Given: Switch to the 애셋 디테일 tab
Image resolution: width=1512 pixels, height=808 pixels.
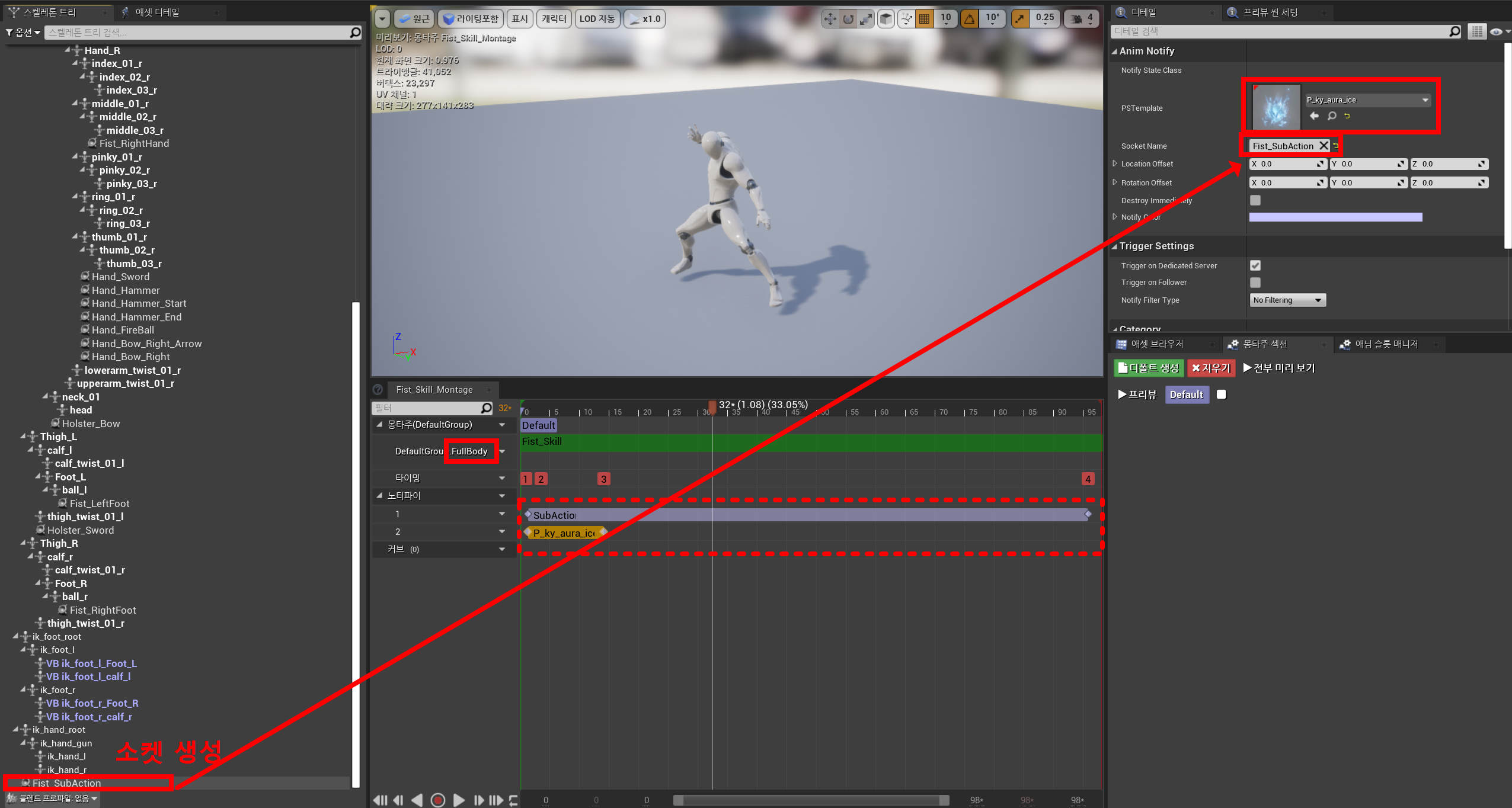Looking at the screenshot, I should tap(158, 12).
